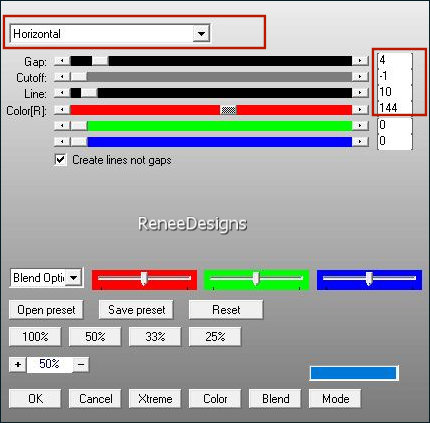Viewport: 430px width, 423px height.
Task: Click the plus zoom icon
Action: 18,364
